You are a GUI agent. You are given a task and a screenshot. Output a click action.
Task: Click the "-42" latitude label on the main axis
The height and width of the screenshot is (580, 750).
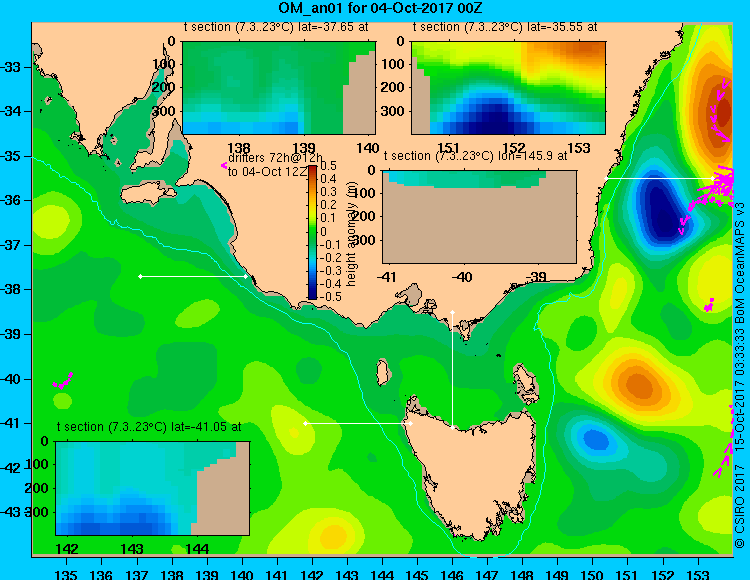coord(10,467)
